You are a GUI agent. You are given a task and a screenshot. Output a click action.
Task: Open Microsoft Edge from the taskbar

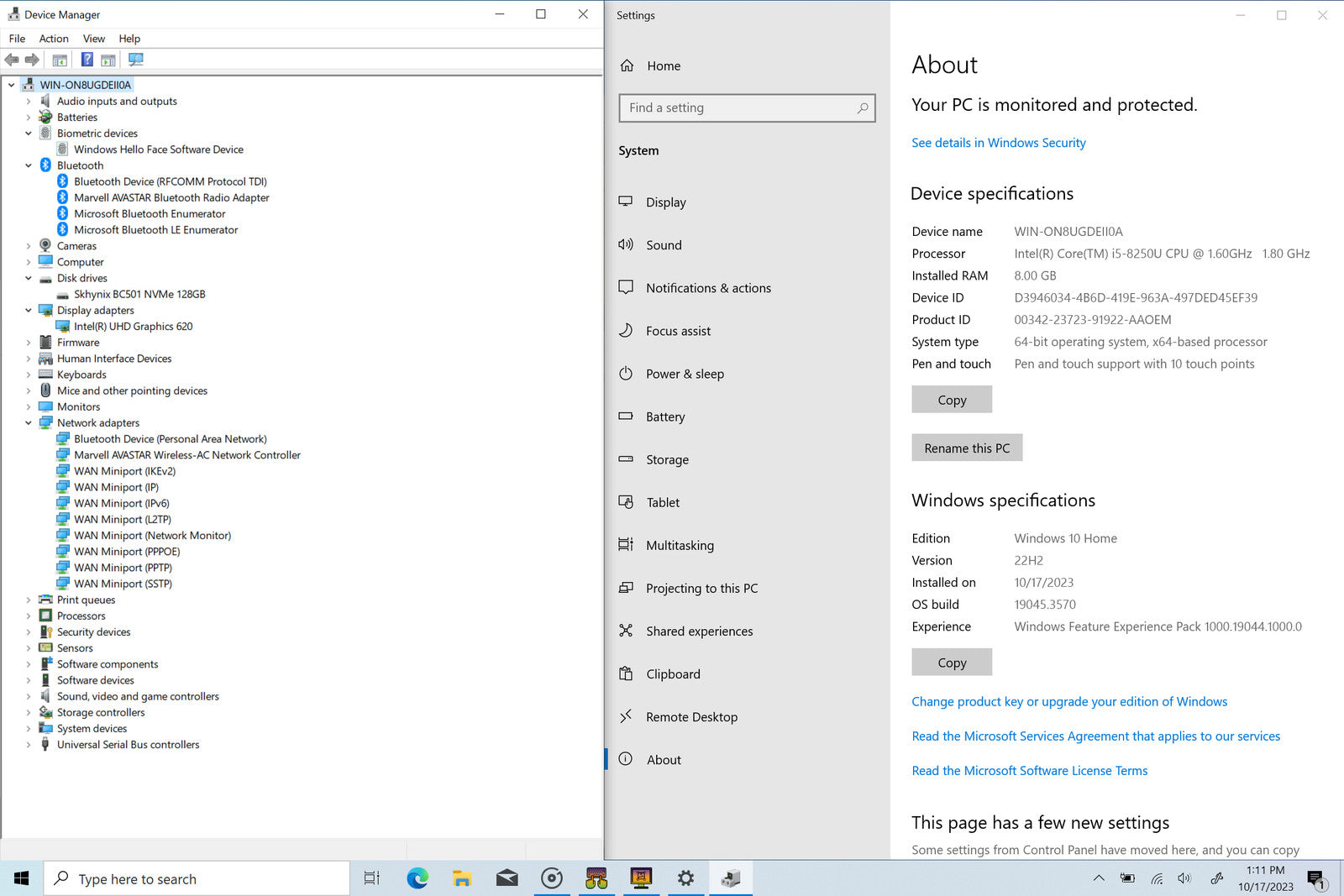tap(417, 878)
